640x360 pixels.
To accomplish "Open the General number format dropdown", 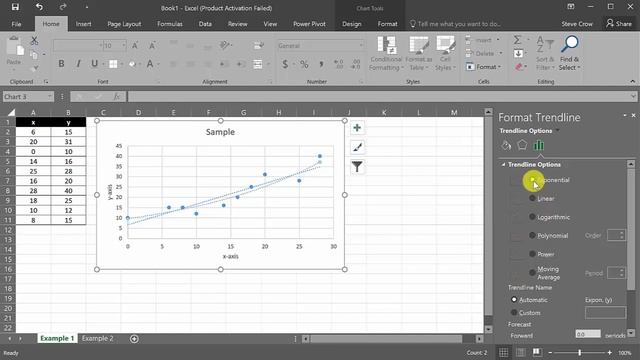I will pyautogui.click(x=361, y=46).
